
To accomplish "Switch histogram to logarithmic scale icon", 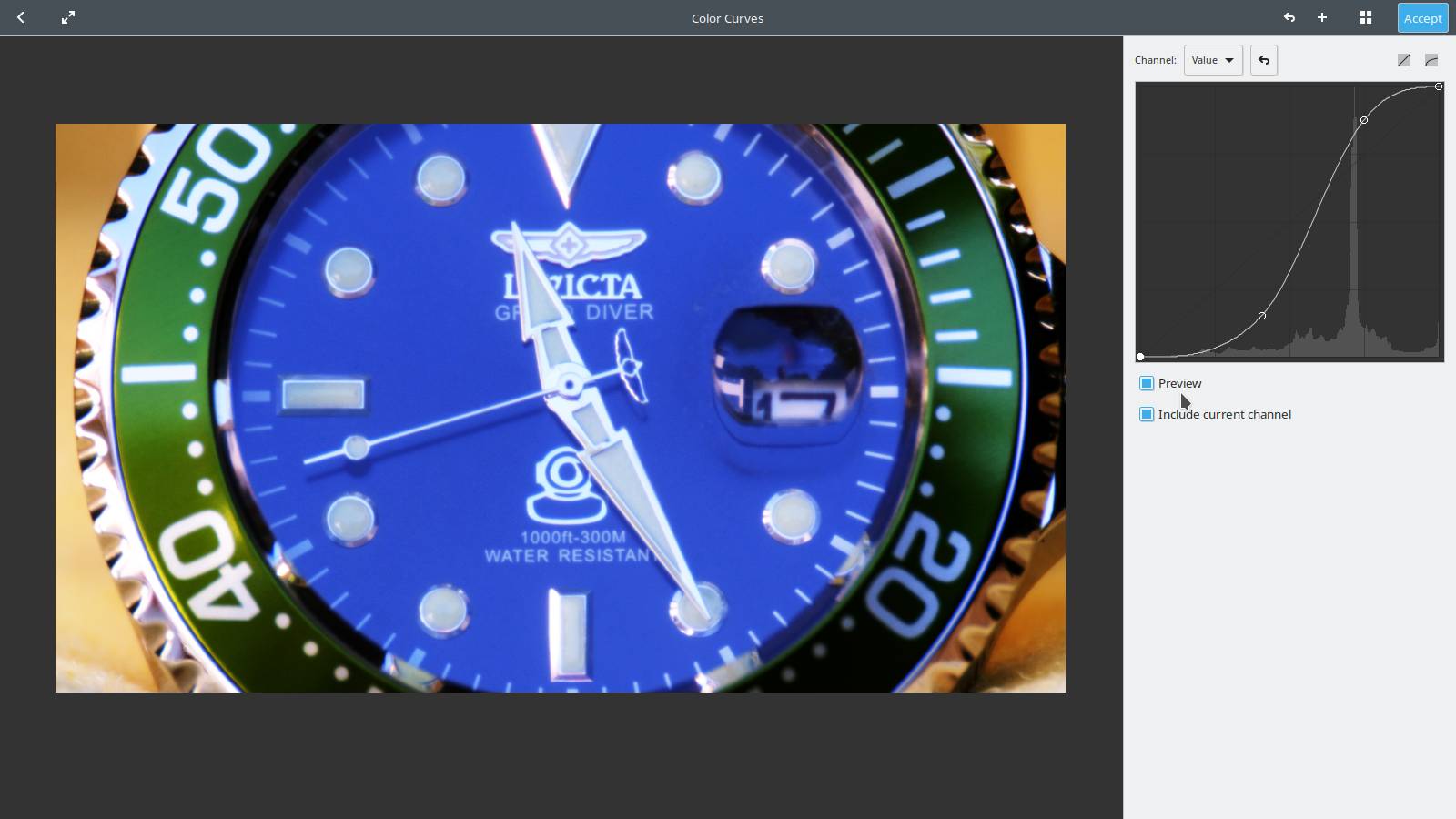I will [1431, 60].
